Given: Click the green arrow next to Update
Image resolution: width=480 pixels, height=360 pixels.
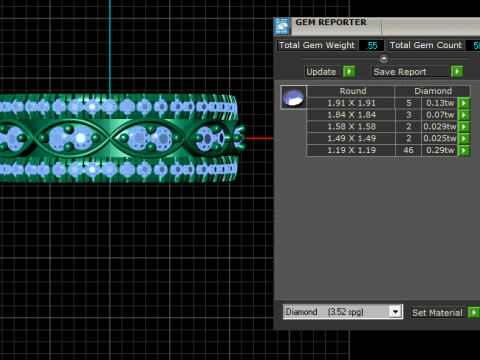Looking at the screenshot, I should point(349,72).
